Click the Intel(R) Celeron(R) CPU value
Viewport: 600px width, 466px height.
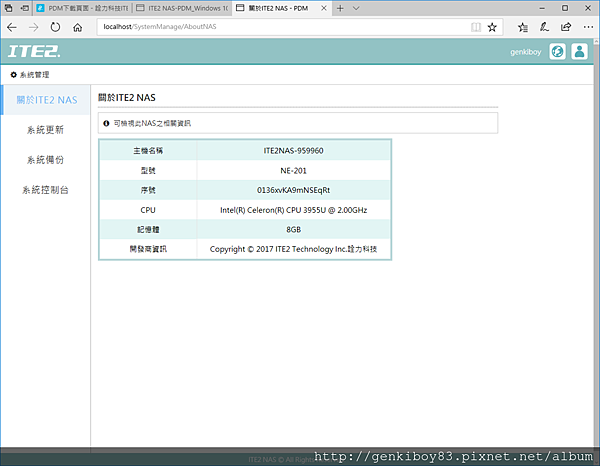[x=293, y=210]
